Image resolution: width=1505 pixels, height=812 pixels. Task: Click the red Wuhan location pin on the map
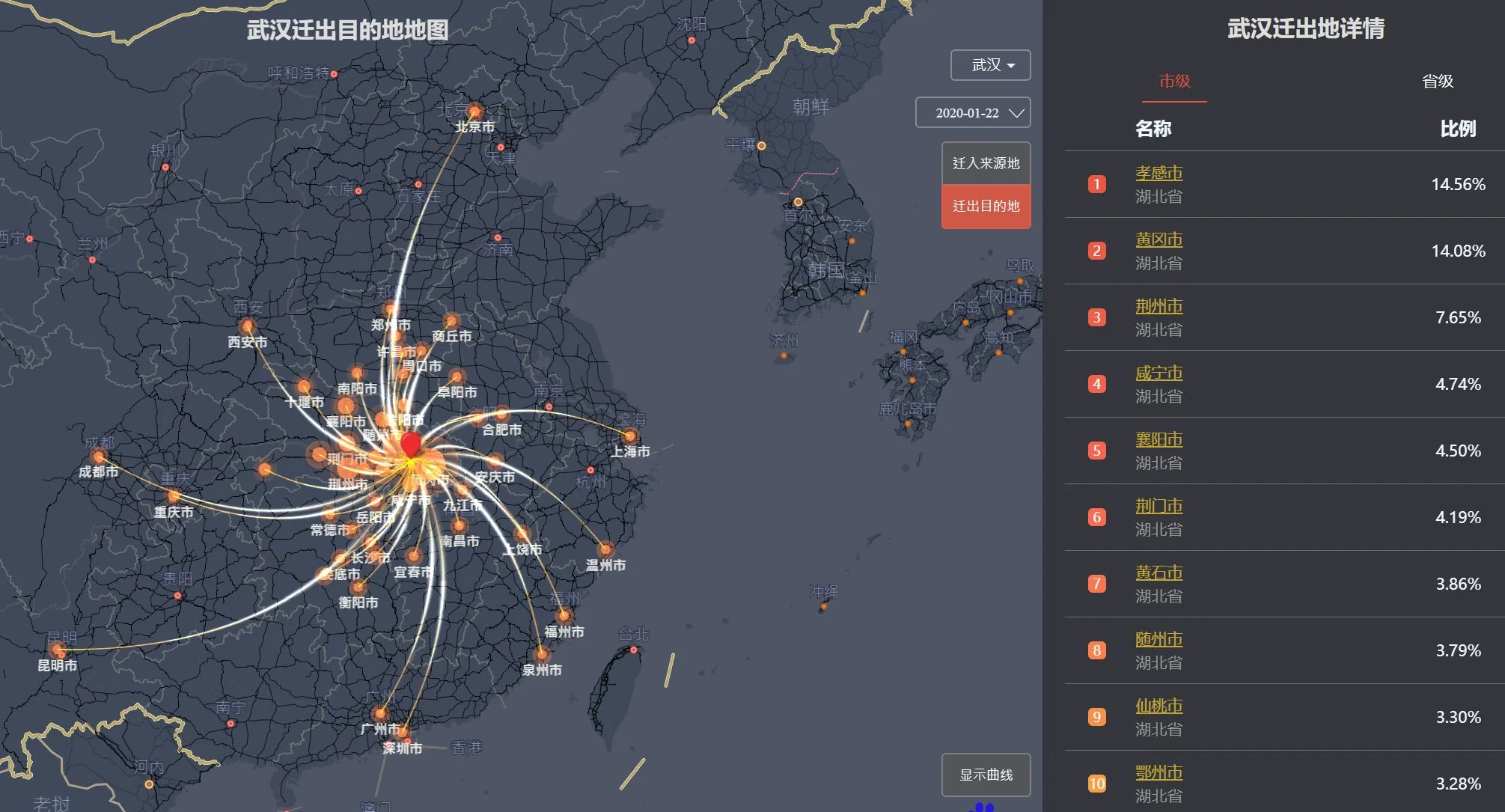(x=410, y=445)
